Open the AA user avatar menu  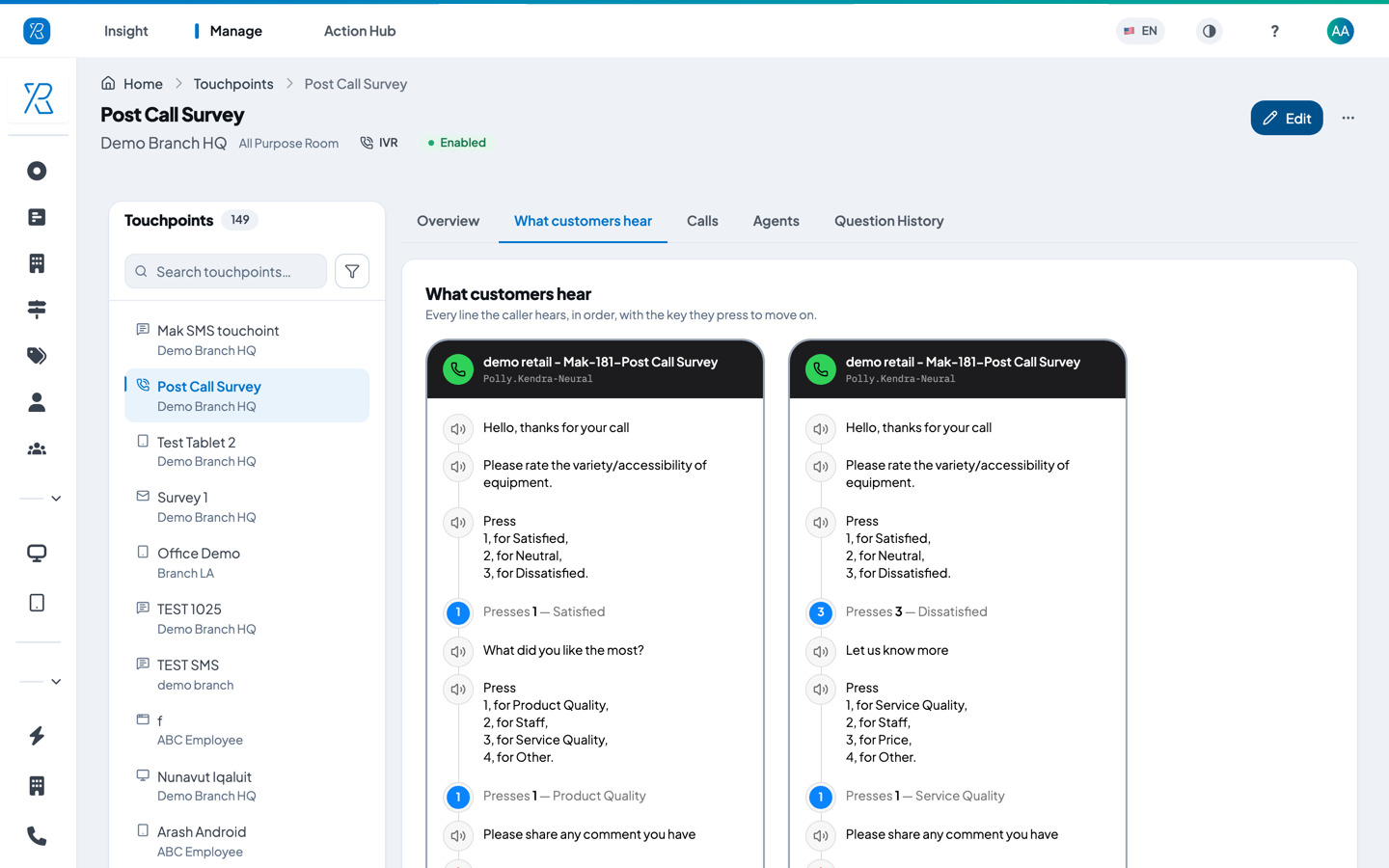coord(1340,31)
